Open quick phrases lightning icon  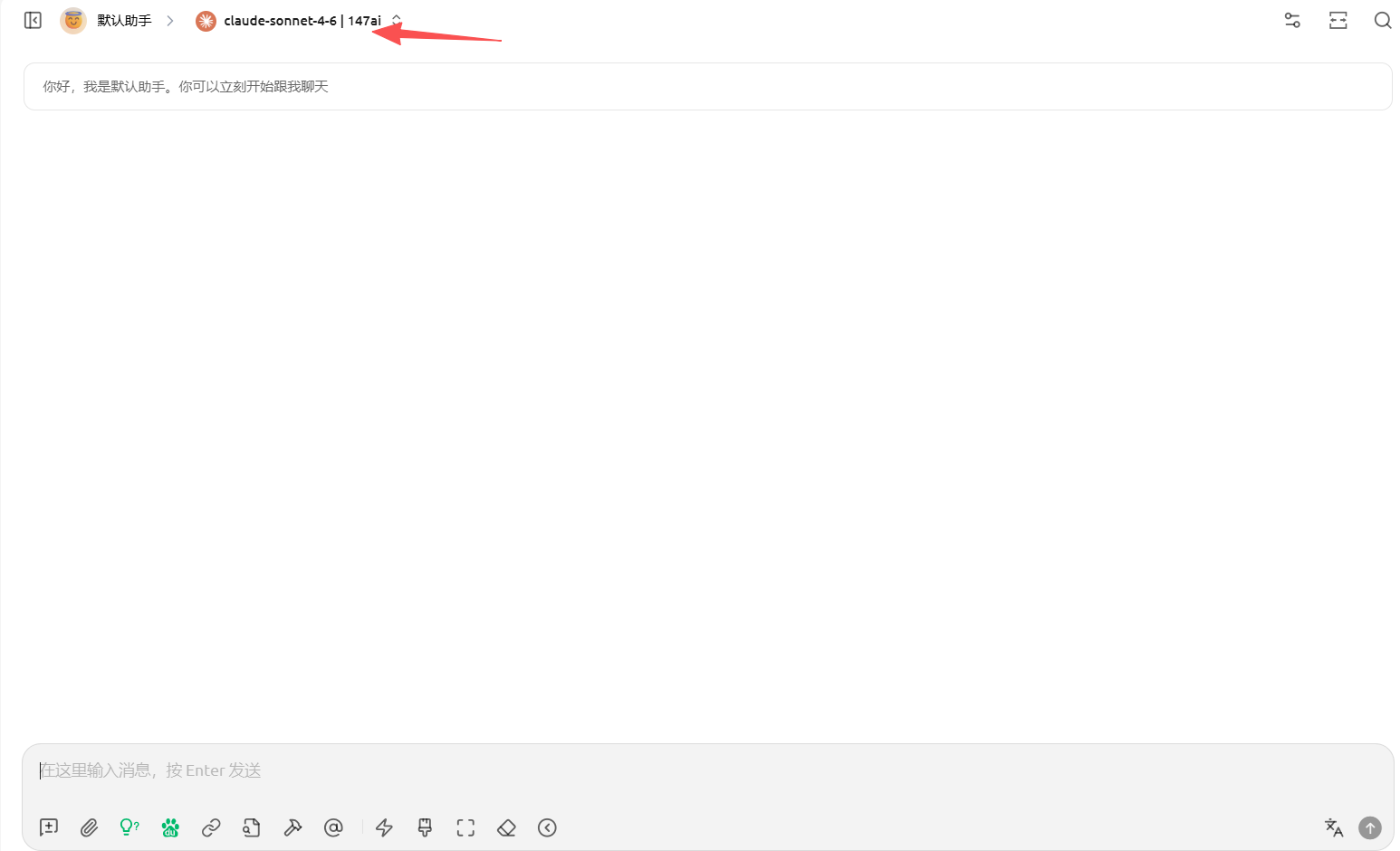(384, 827)
